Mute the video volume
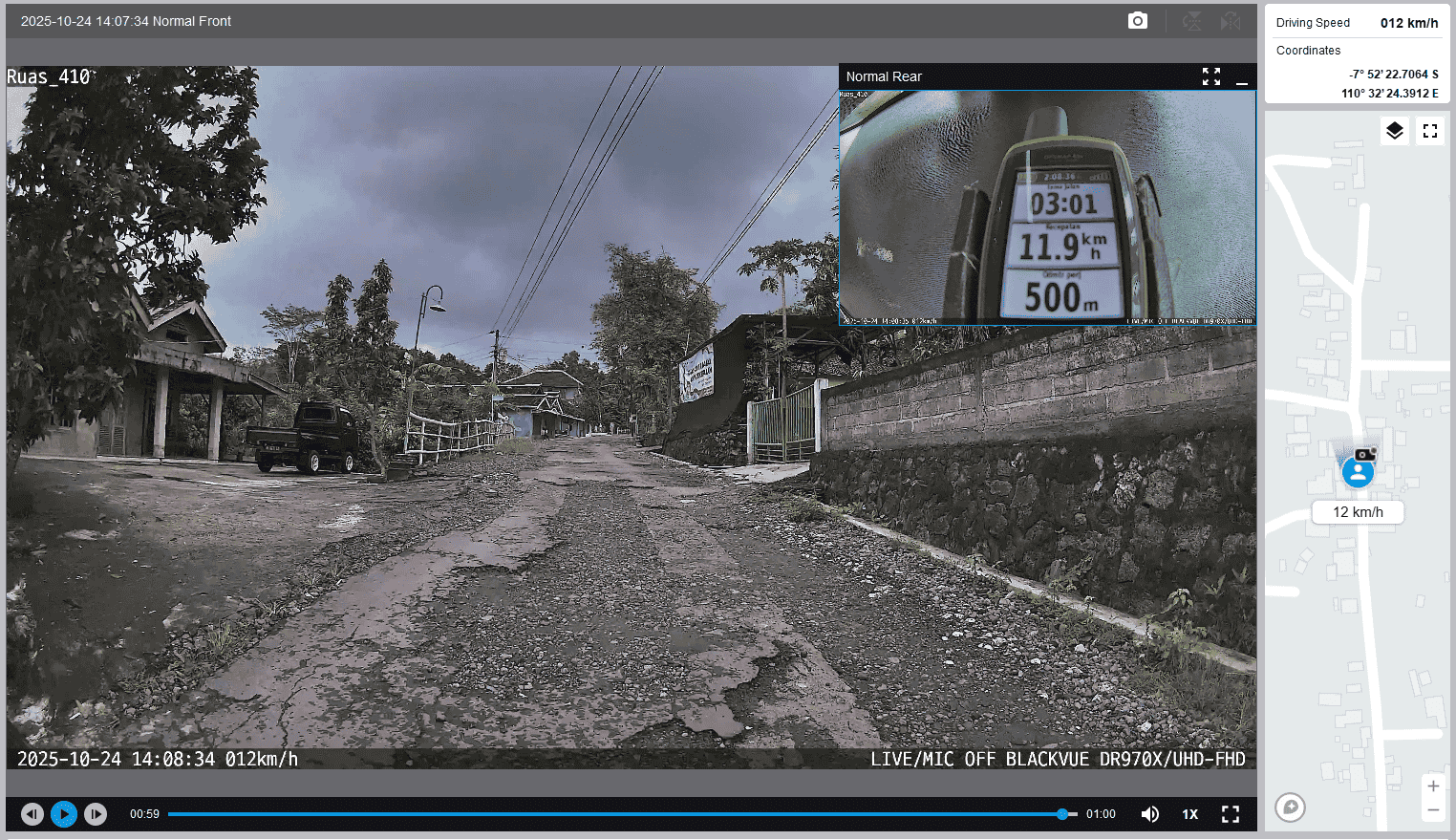This screenshot has height=840, width=1456. [1150, 814]
